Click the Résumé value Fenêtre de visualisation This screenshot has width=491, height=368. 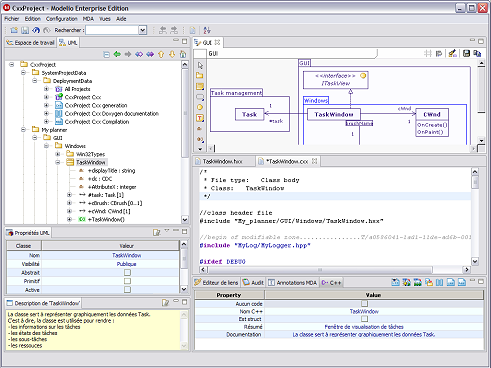[364, 327]
